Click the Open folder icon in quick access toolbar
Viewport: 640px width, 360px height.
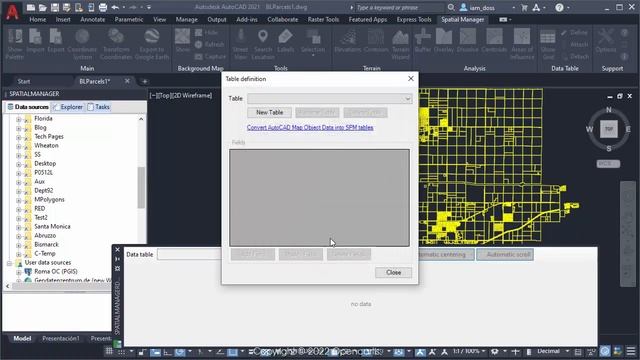(x=42, y=7)
